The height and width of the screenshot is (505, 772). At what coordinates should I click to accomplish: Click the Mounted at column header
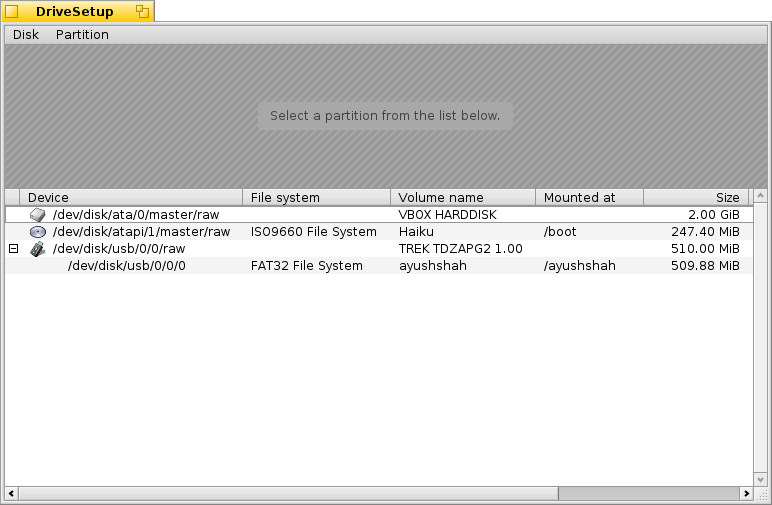point(589,198)
